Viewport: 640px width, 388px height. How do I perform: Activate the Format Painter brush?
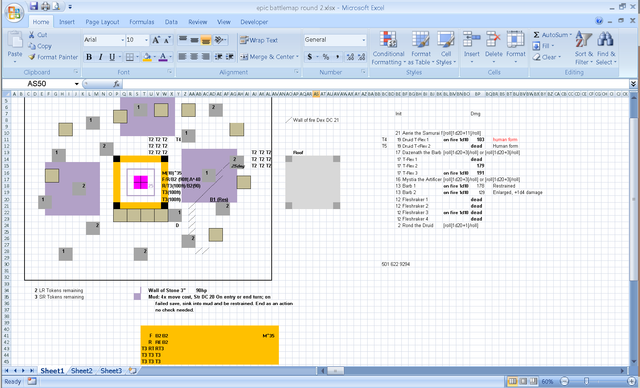[53, 57]
